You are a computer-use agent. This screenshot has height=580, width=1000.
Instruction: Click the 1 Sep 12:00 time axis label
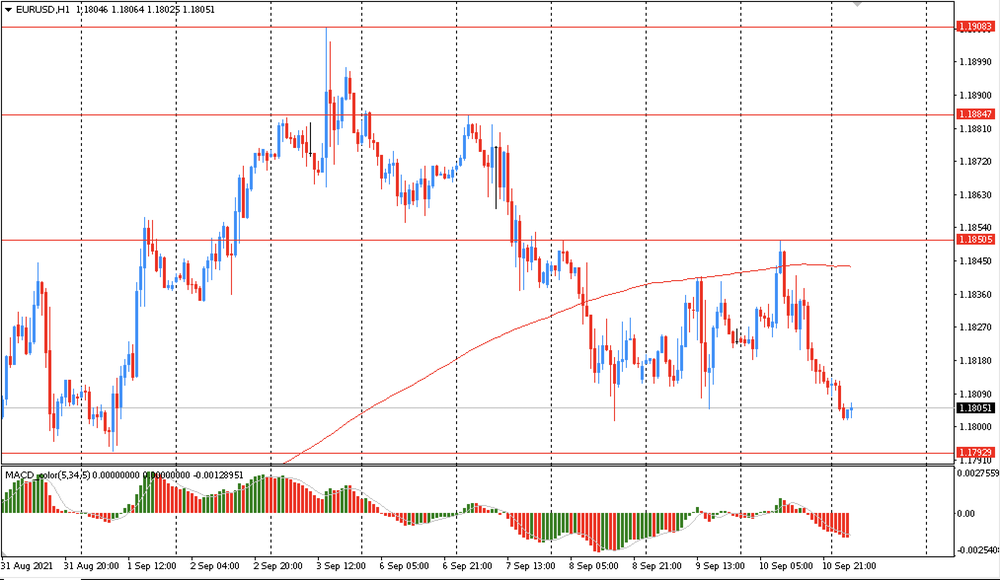click(x=152, y=566)
